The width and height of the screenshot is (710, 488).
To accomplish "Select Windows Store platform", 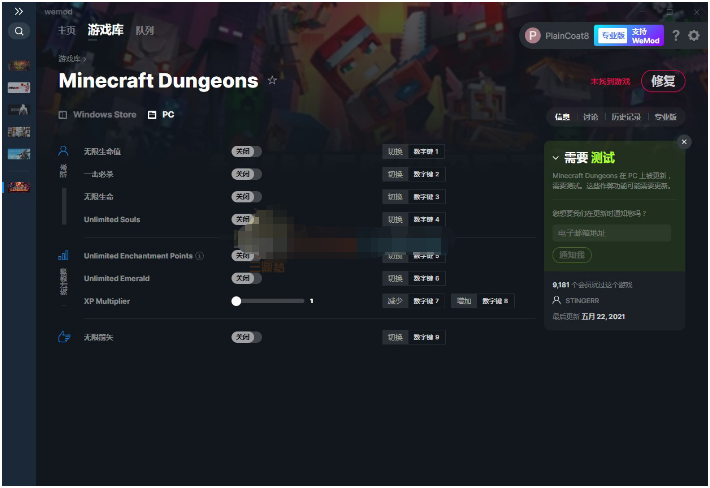I will [98, 115].
